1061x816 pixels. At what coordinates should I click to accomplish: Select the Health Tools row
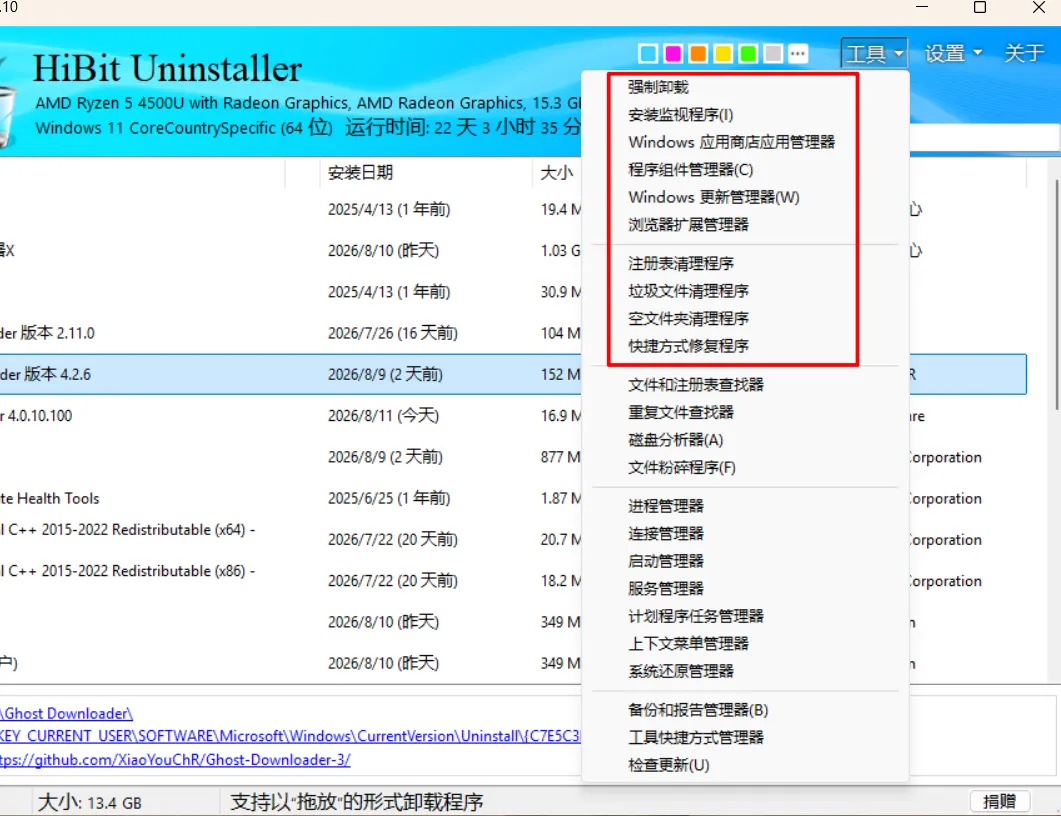click(291, 499)
